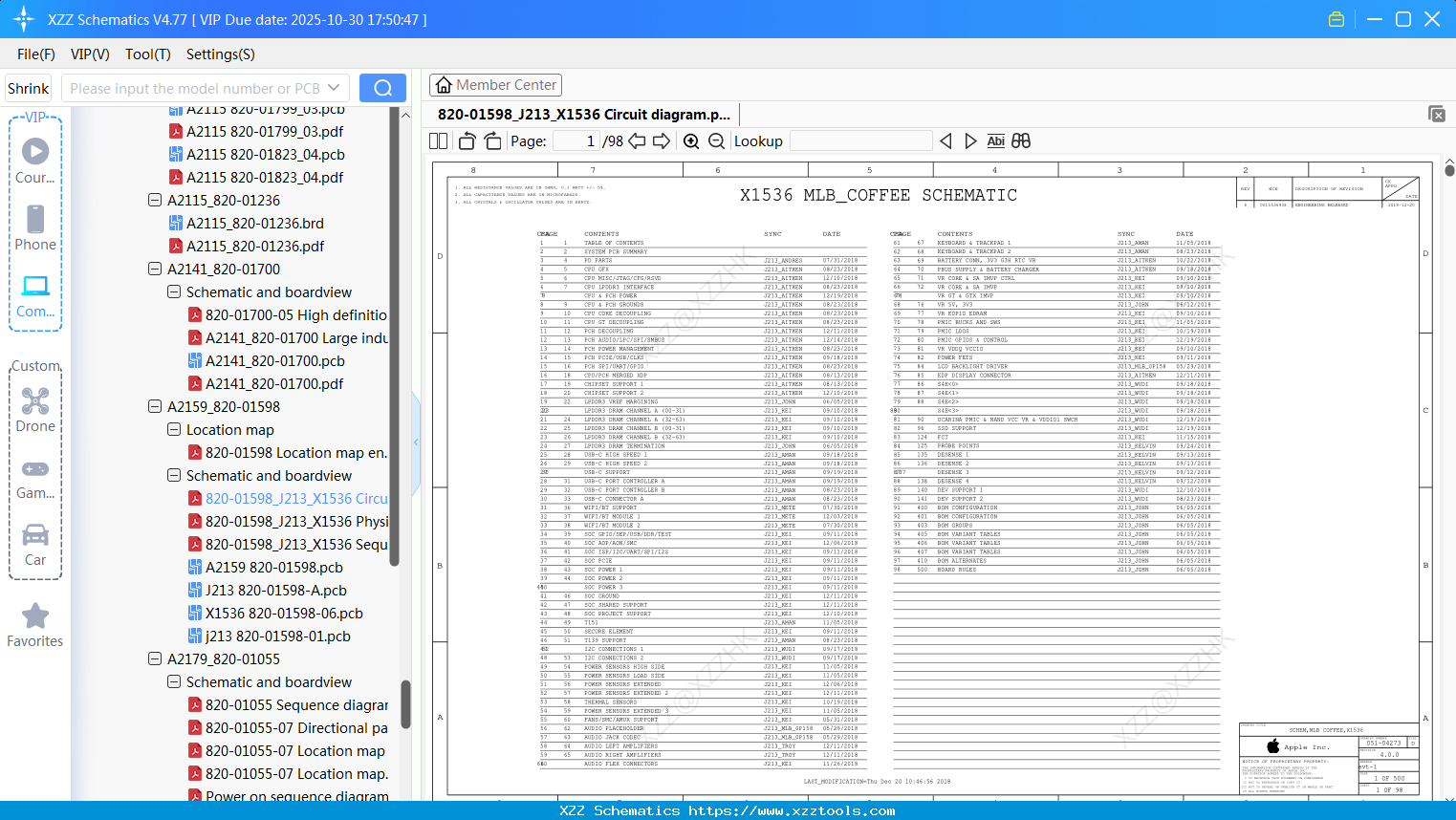The width and height of the screenshot is (1456, 820).
Task: Click the Lookup text field
Action: 861,140
